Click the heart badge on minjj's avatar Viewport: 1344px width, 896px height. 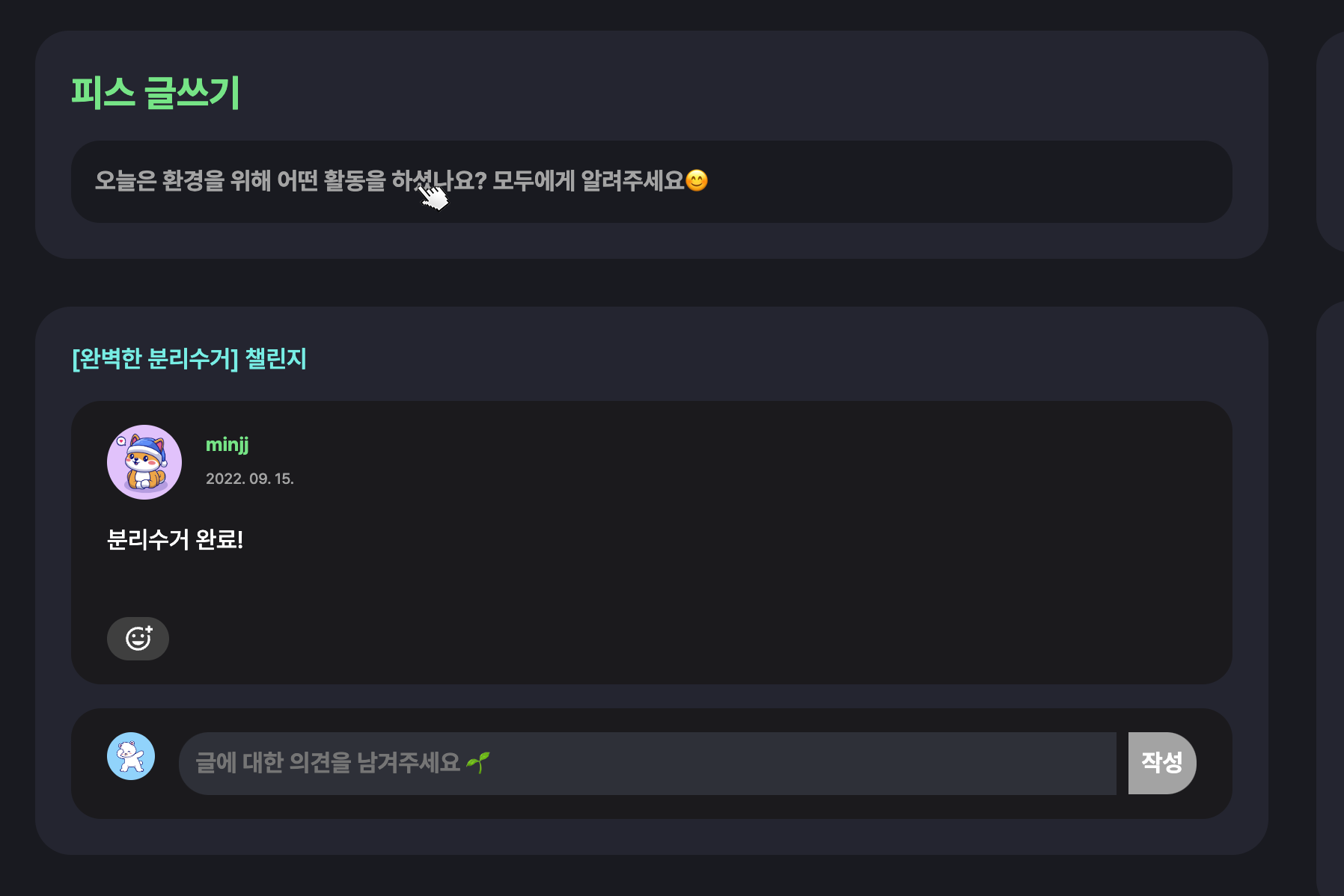121,441
